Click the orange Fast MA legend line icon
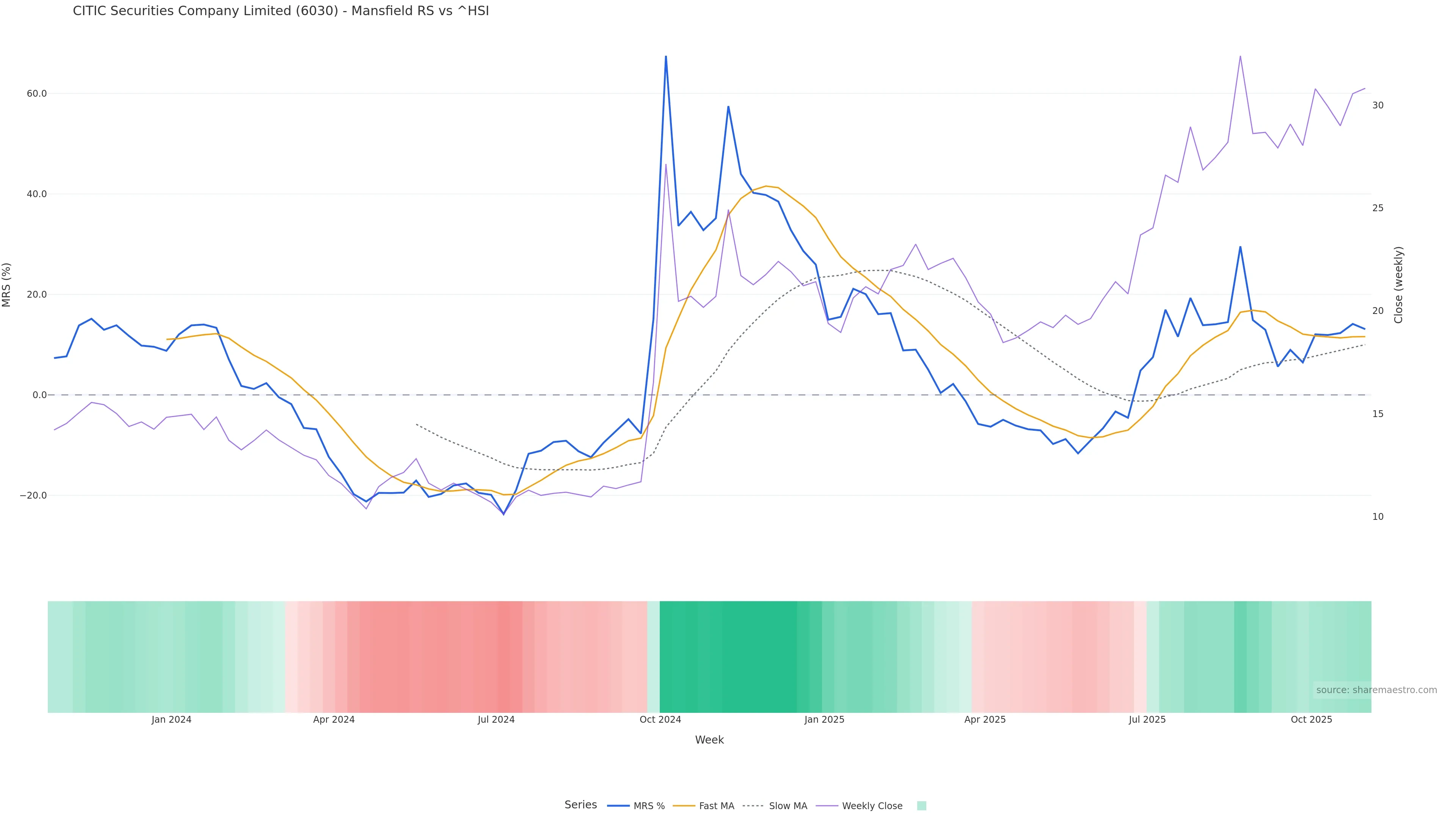The width and height of the screenshot is (1456, 819). coord(684,806)
